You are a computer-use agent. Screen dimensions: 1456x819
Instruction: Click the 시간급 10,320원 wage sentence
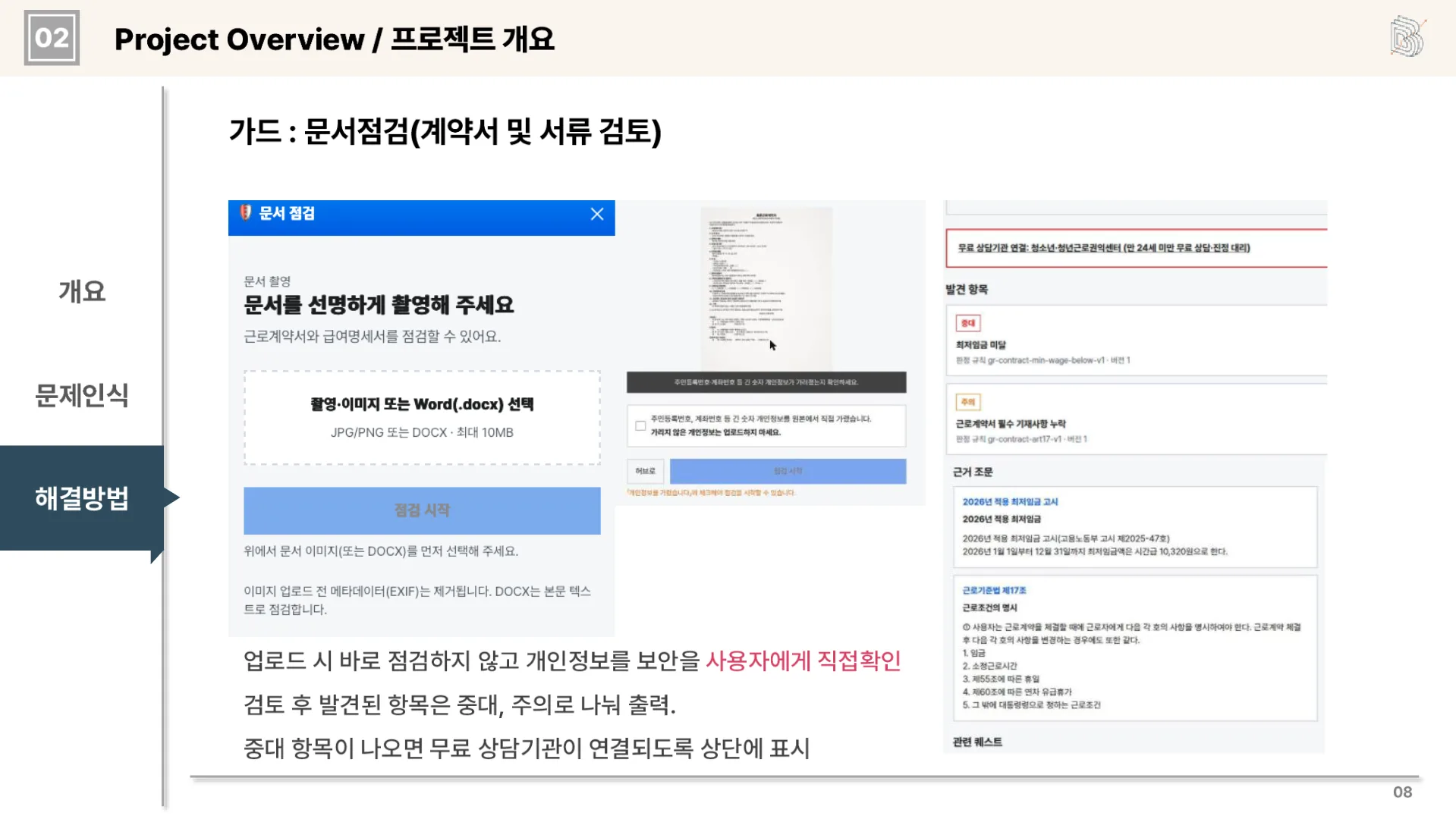(x=1095, y=552)
